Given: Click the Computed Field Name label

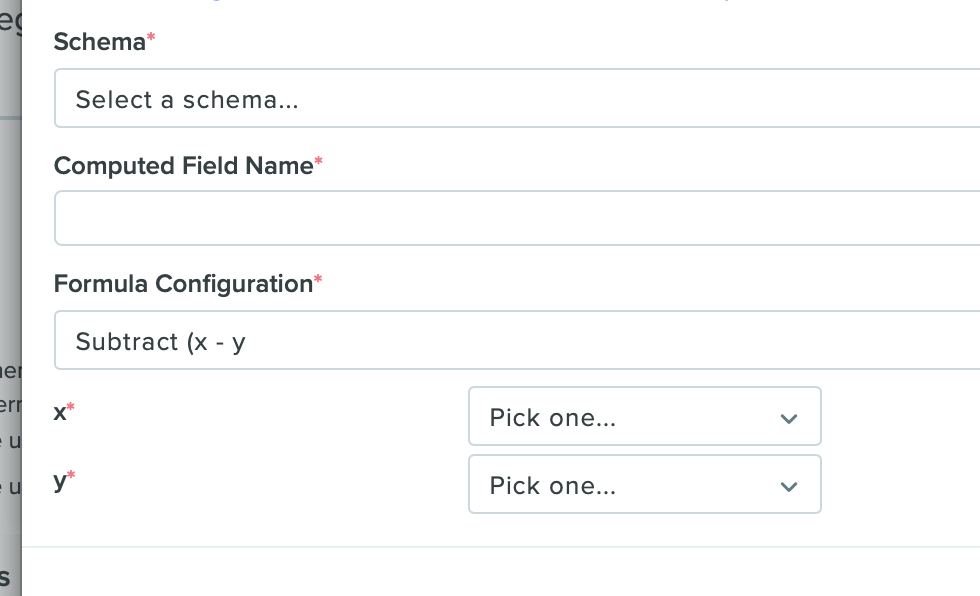Looking at the screenshot, I should point(183,166).
